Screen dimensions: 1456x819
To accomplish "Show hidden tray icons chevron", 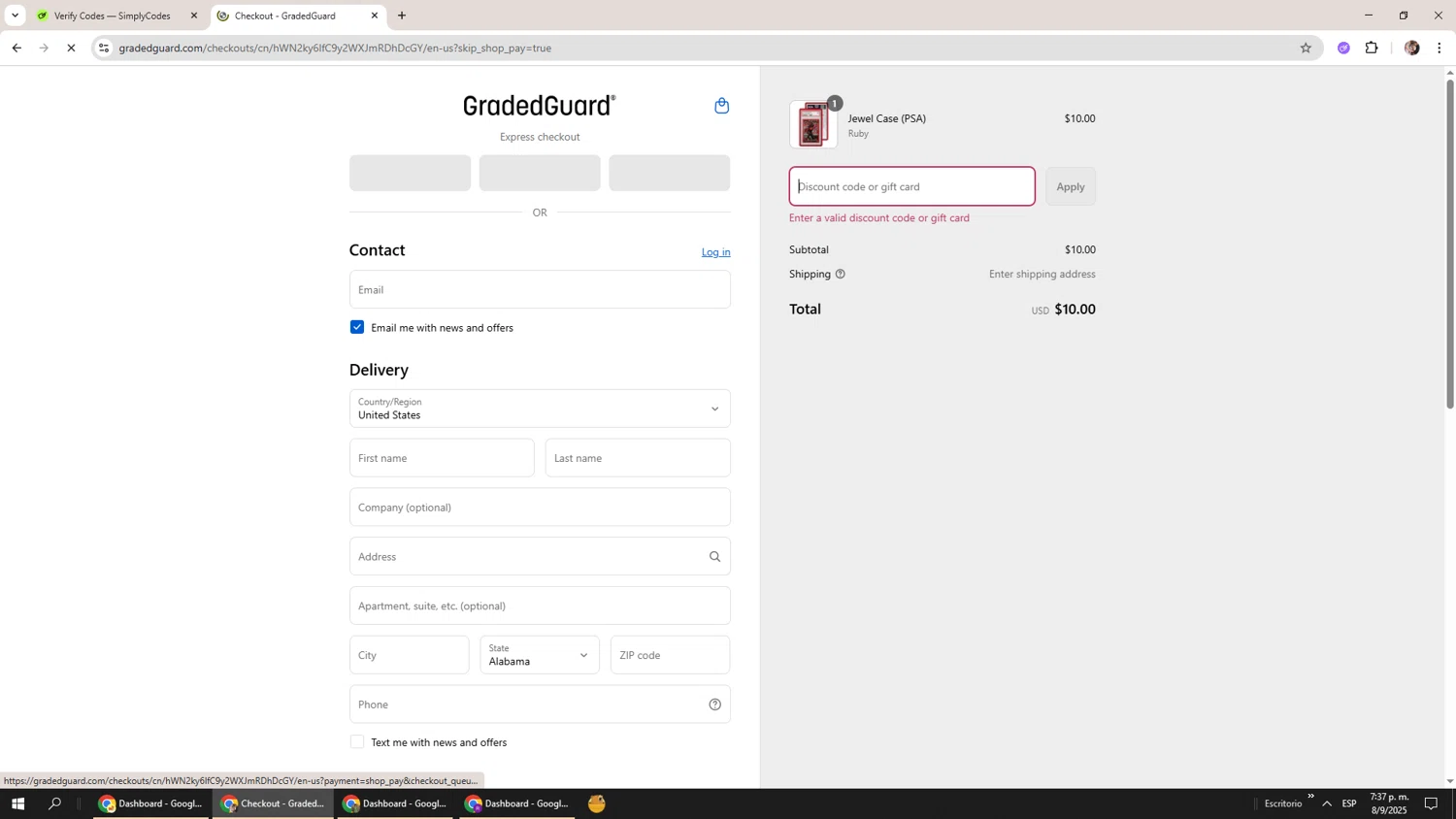I will coord(1327,803).
